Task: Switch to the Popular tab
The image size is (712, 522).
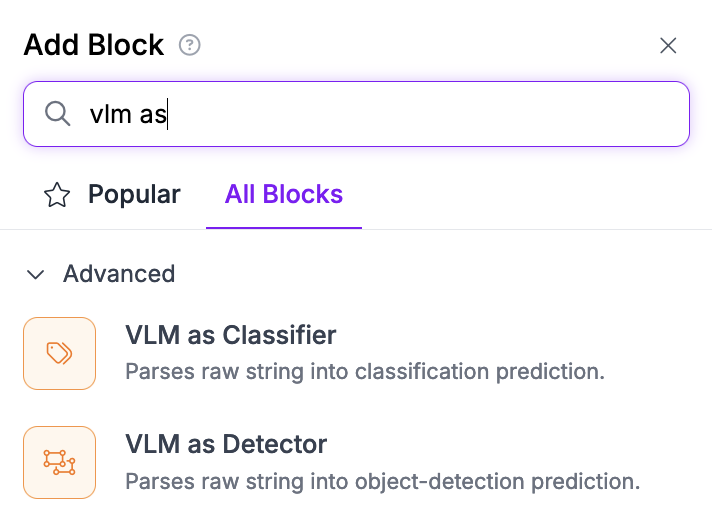Action: (134, 194)
